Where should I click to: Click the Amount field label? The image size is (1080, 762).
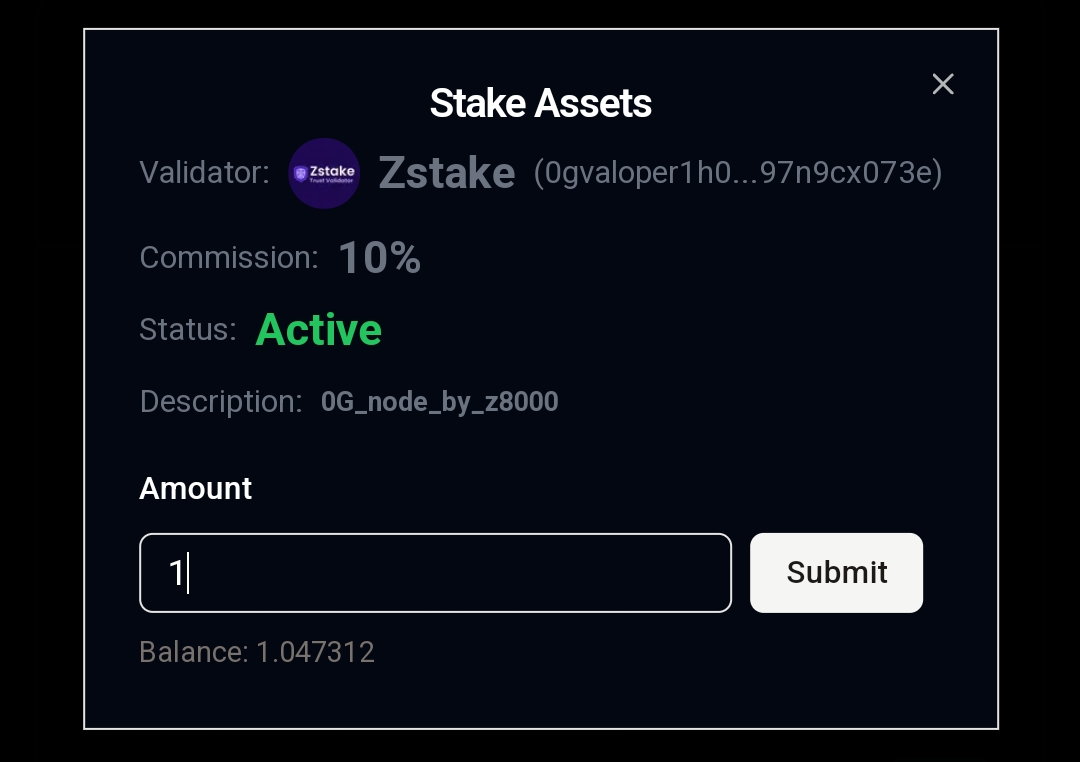point(196,488)
